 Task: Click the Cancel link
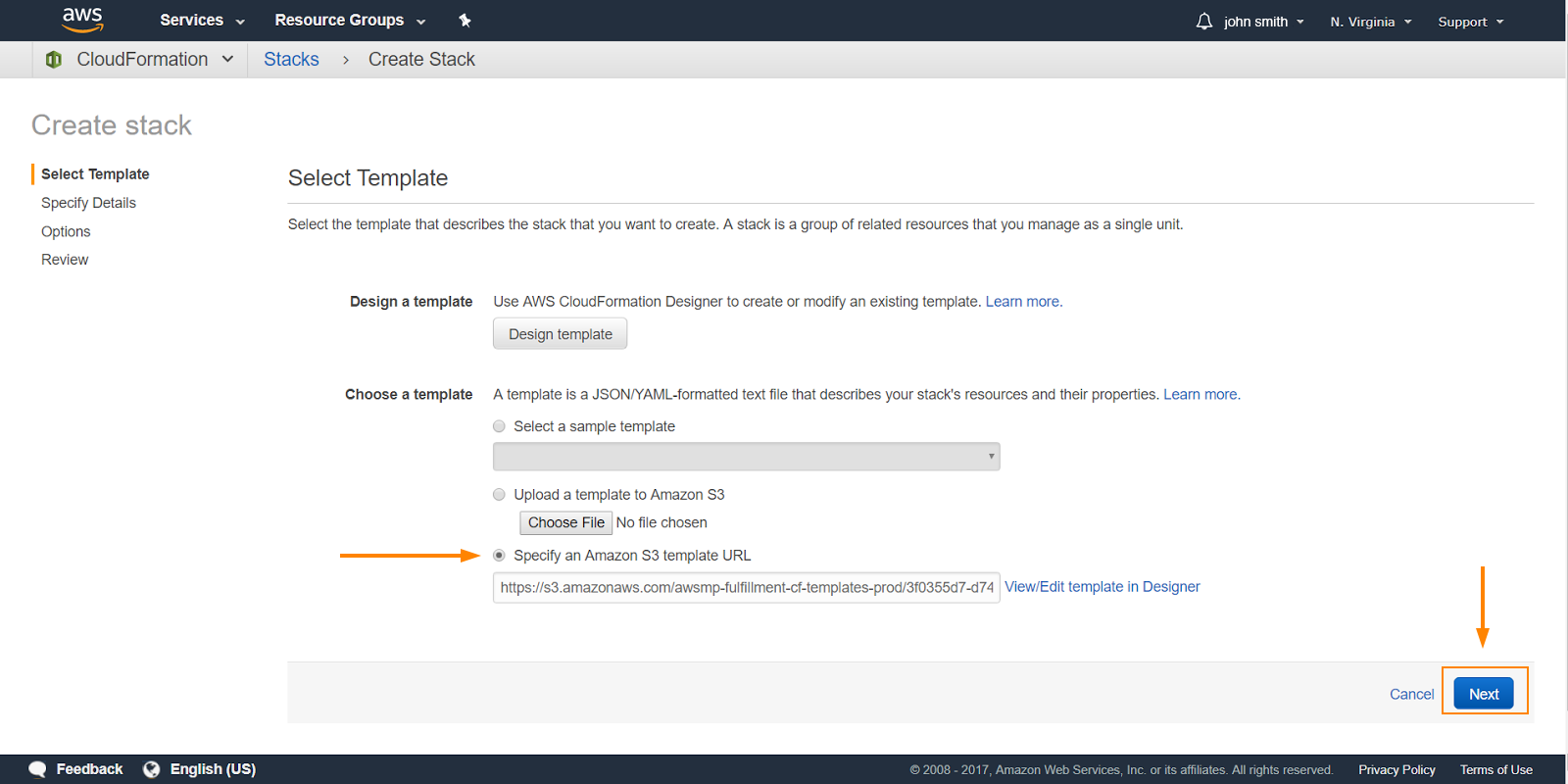coord(1411,694)
